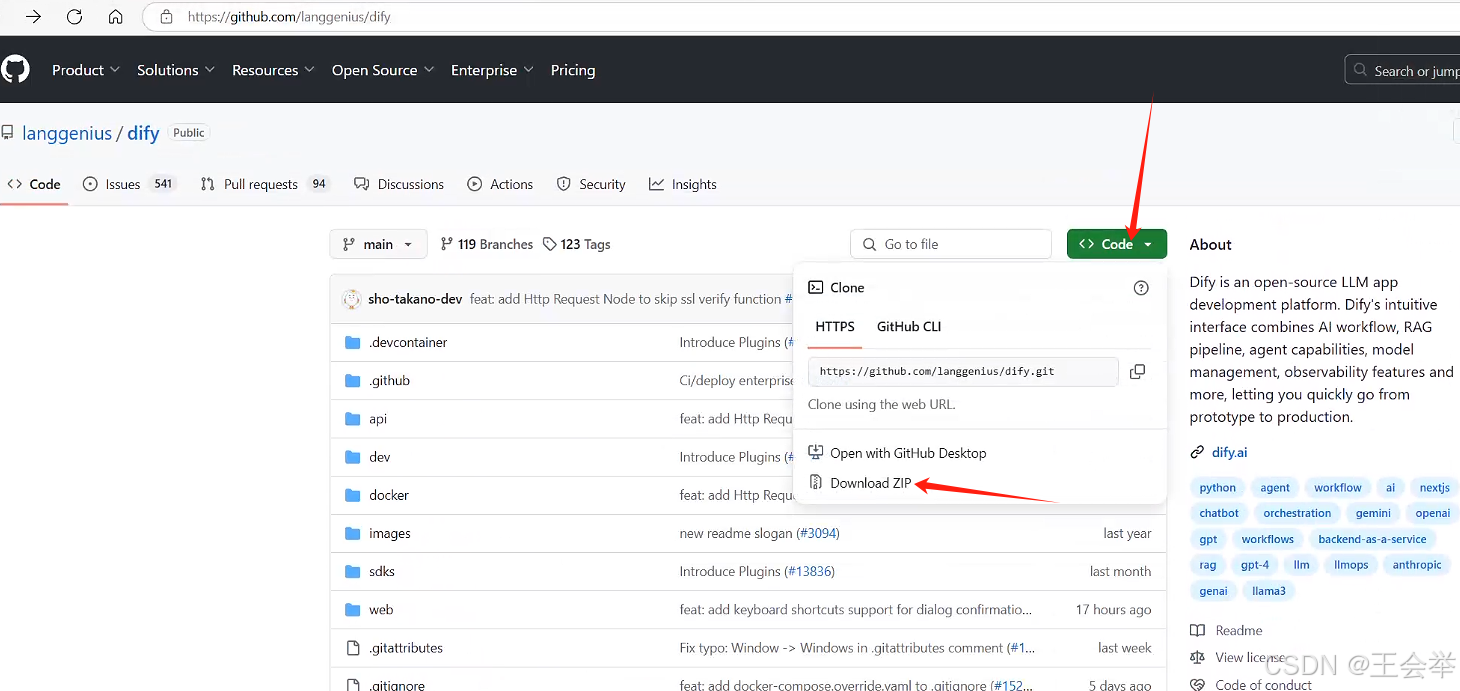Open the browser home icon
The height and width of the screenshot is (691, 1460).
pyautogui.click(x=115, y=17)
